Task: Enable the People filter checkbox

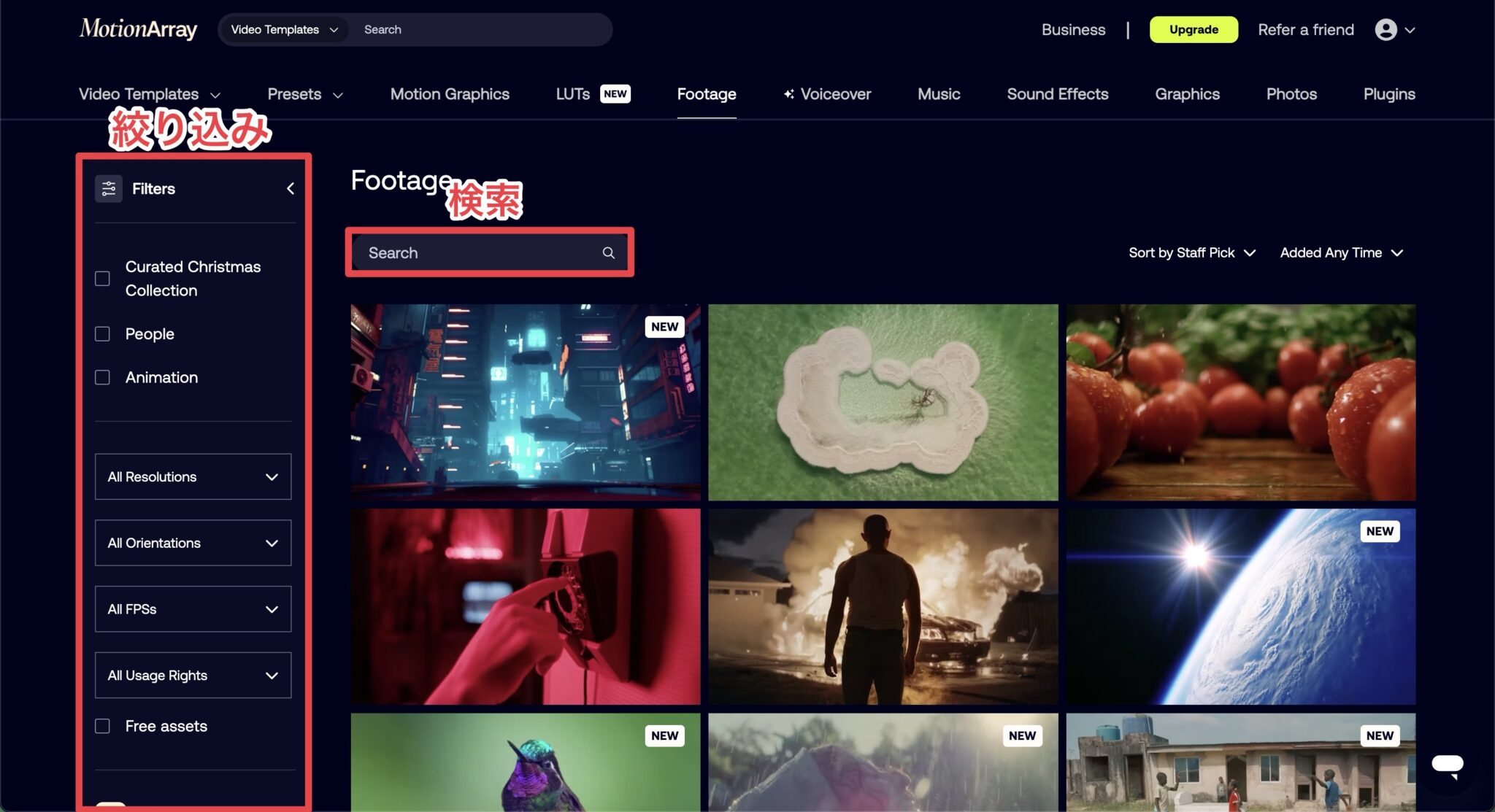Action: 103,334
